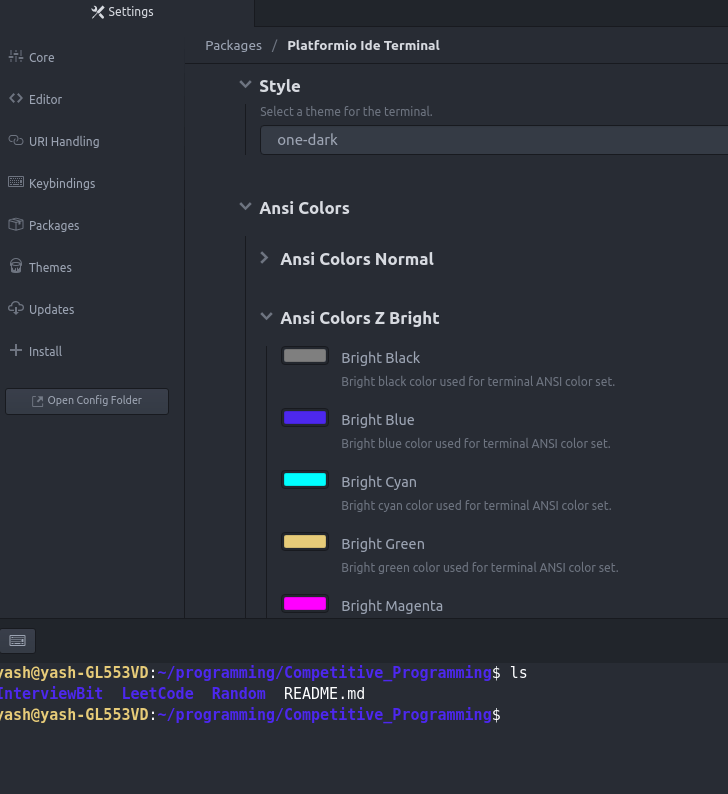Viewport: 728px width, 794px height.
Task: Expand the Ansi Colors Normal section
Action: (x=265, y=258)
